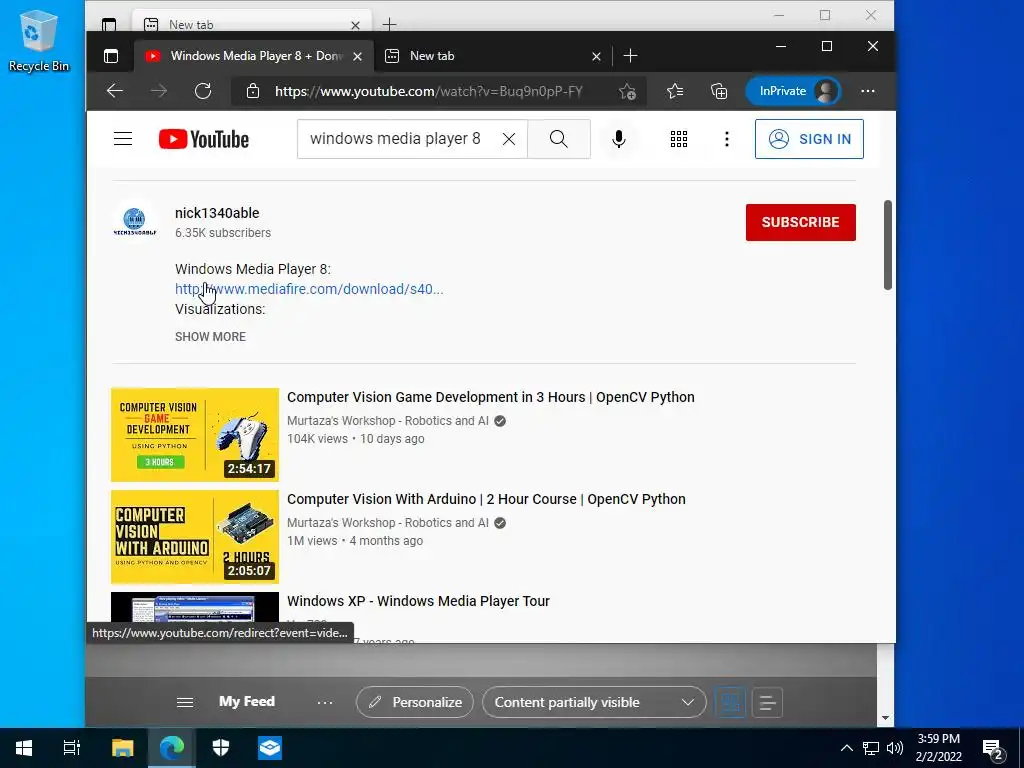Click Personalize in the background new tab
This screenshot has width=1024, height=768.
click(x=415, y=702)
